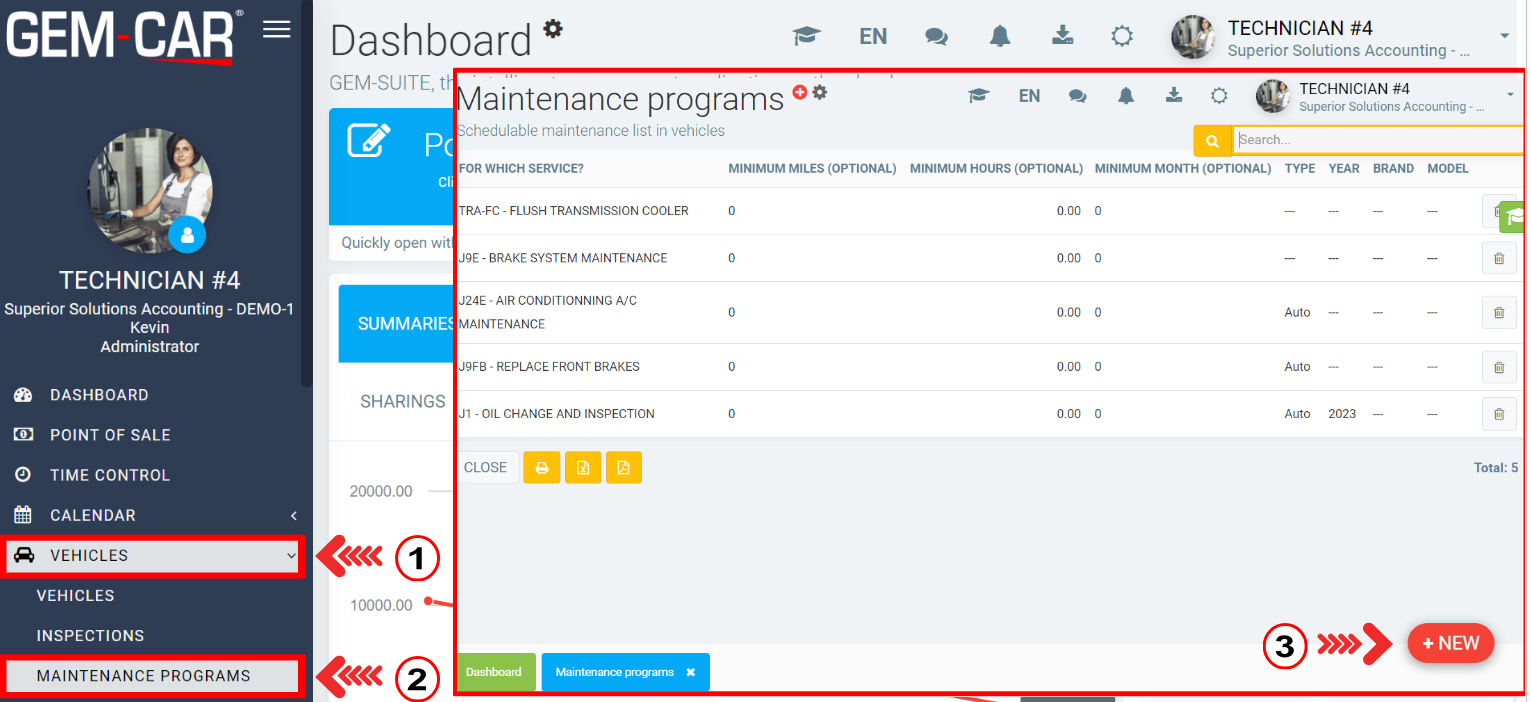Open notifications bell in Maintenance programs header

coord(1126,96)
